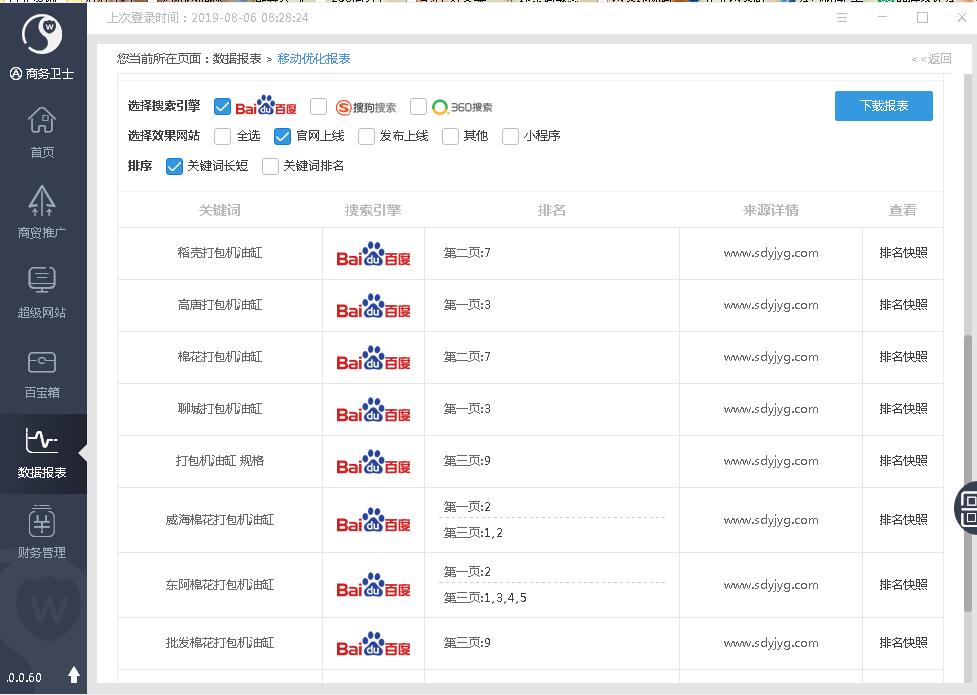
Task: Open 超级网站 website icon in sidebar
Action: point(42,291)
